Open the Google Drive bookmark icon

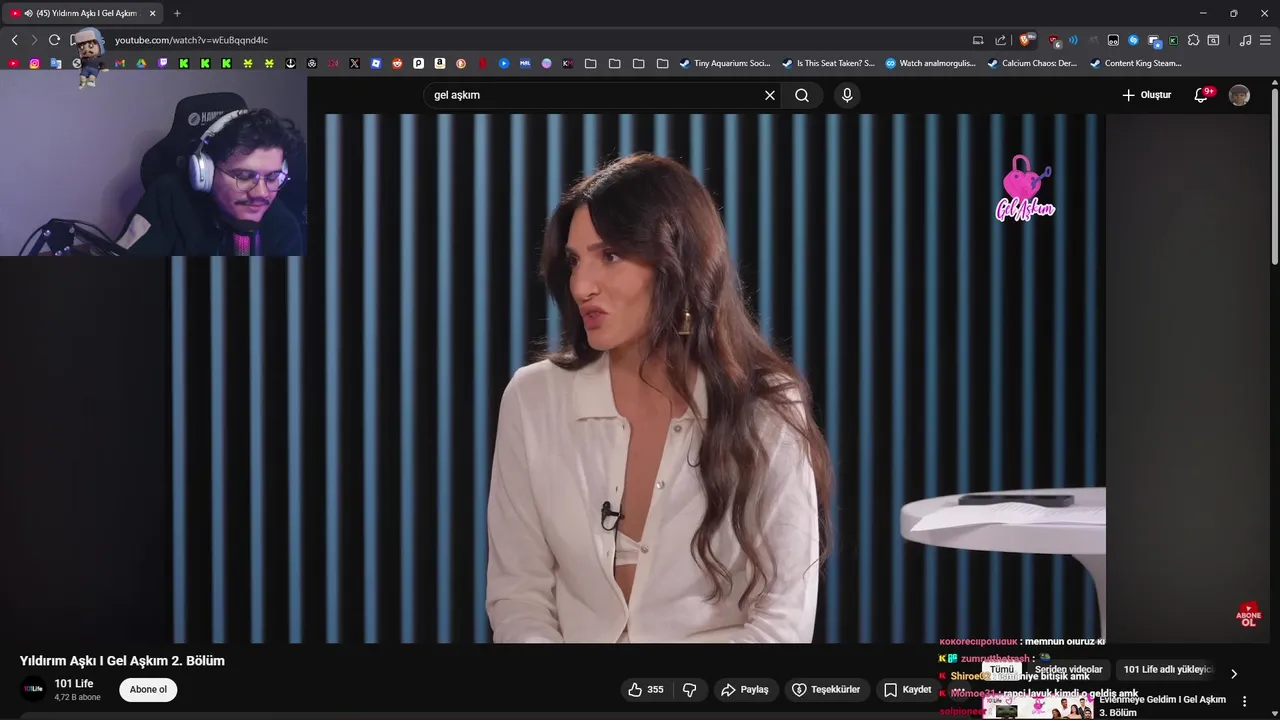[x=141, y=63]
